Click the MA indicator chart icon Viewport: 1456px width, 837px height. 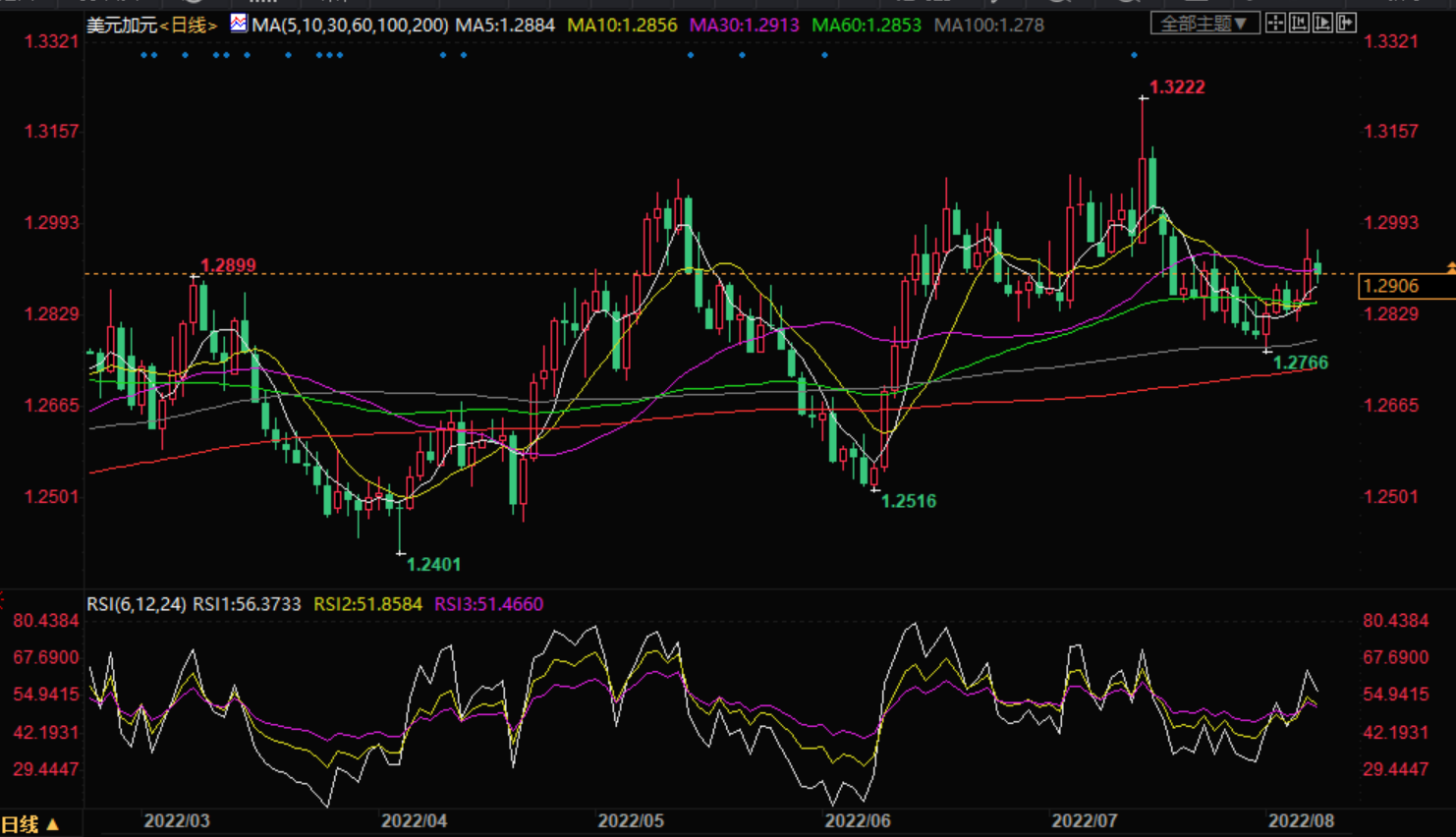tap(239, 23)
